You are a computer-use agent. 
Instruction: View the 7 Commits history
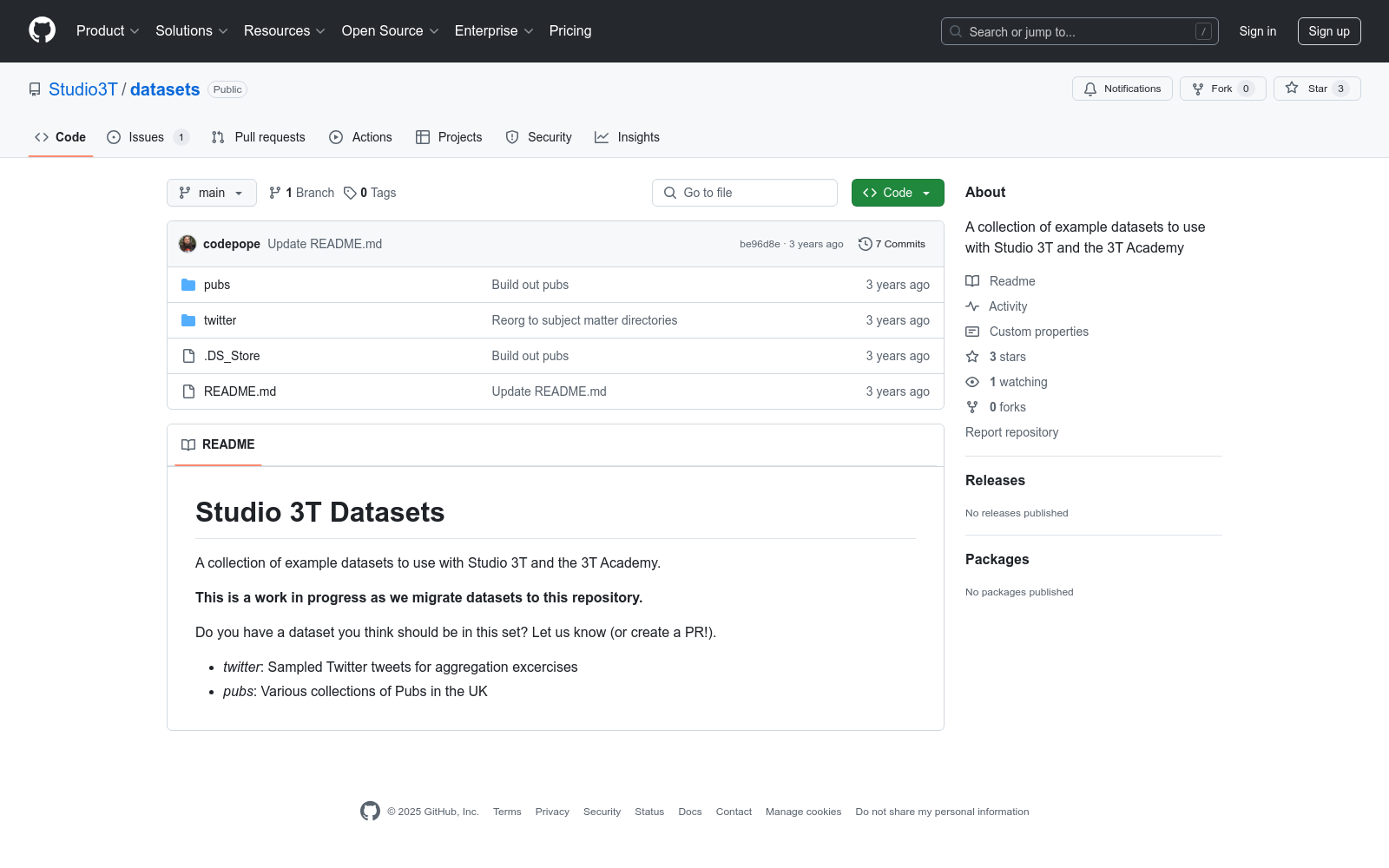pyautogui.click(x=892, y=244)
